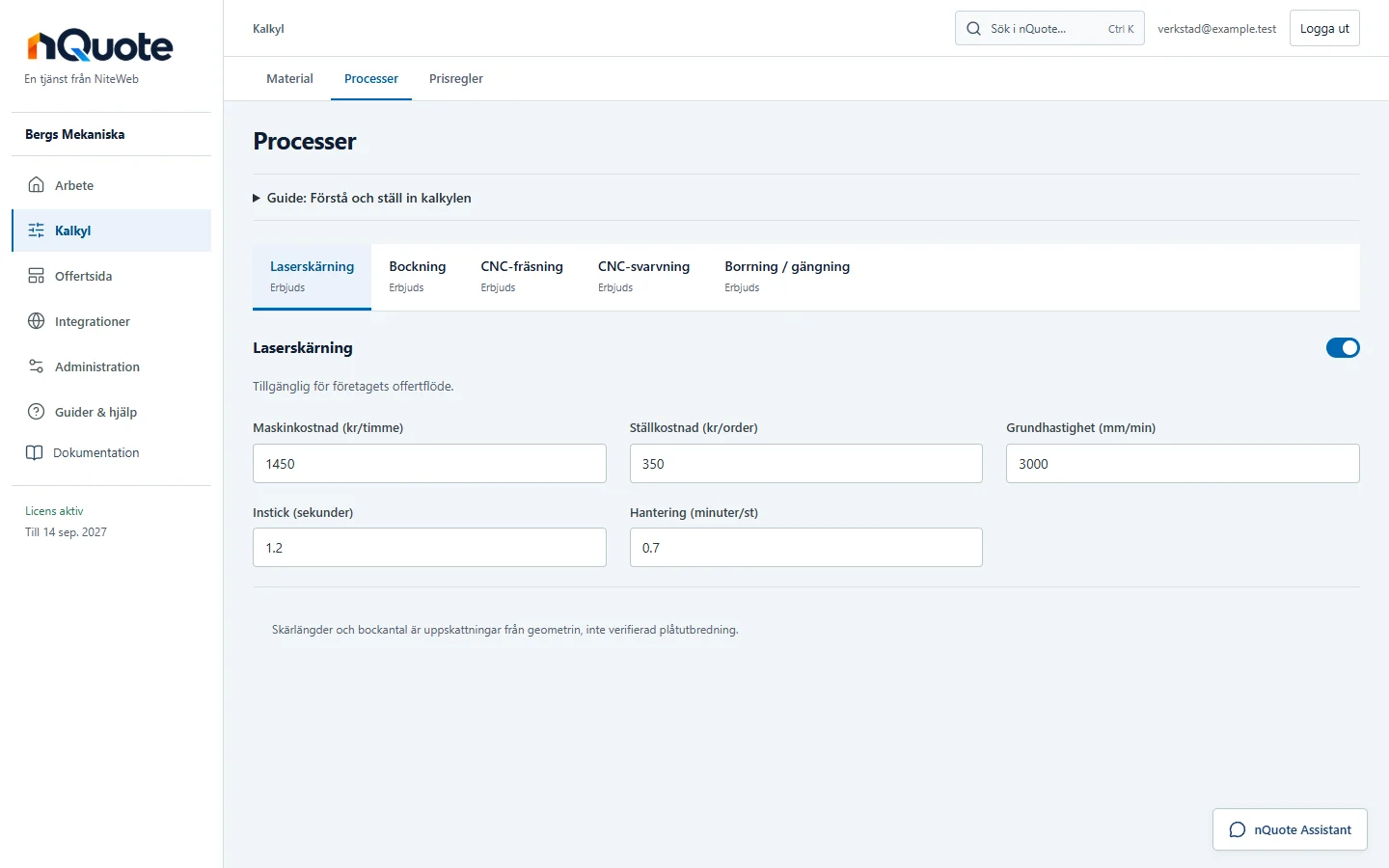Select the Processer tab
The width and height of the screenshot is (1389, 868).
coord(371,79)
